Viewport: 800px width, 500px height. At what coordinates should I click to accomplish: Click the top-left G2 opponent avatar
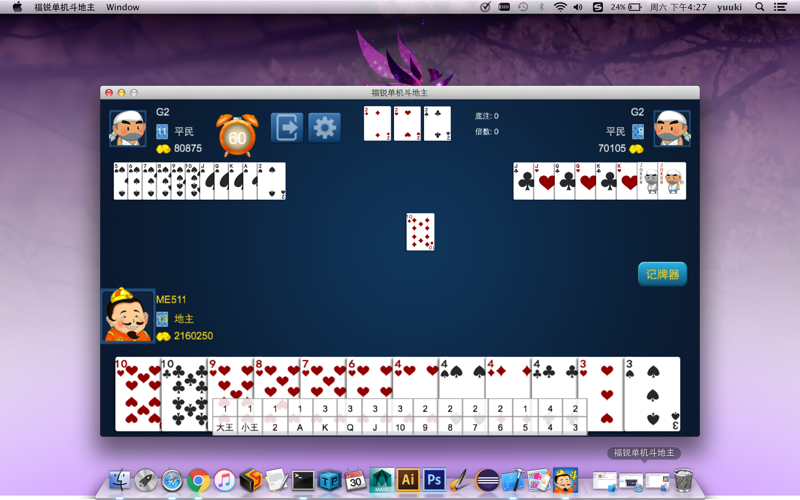(128, 129)
